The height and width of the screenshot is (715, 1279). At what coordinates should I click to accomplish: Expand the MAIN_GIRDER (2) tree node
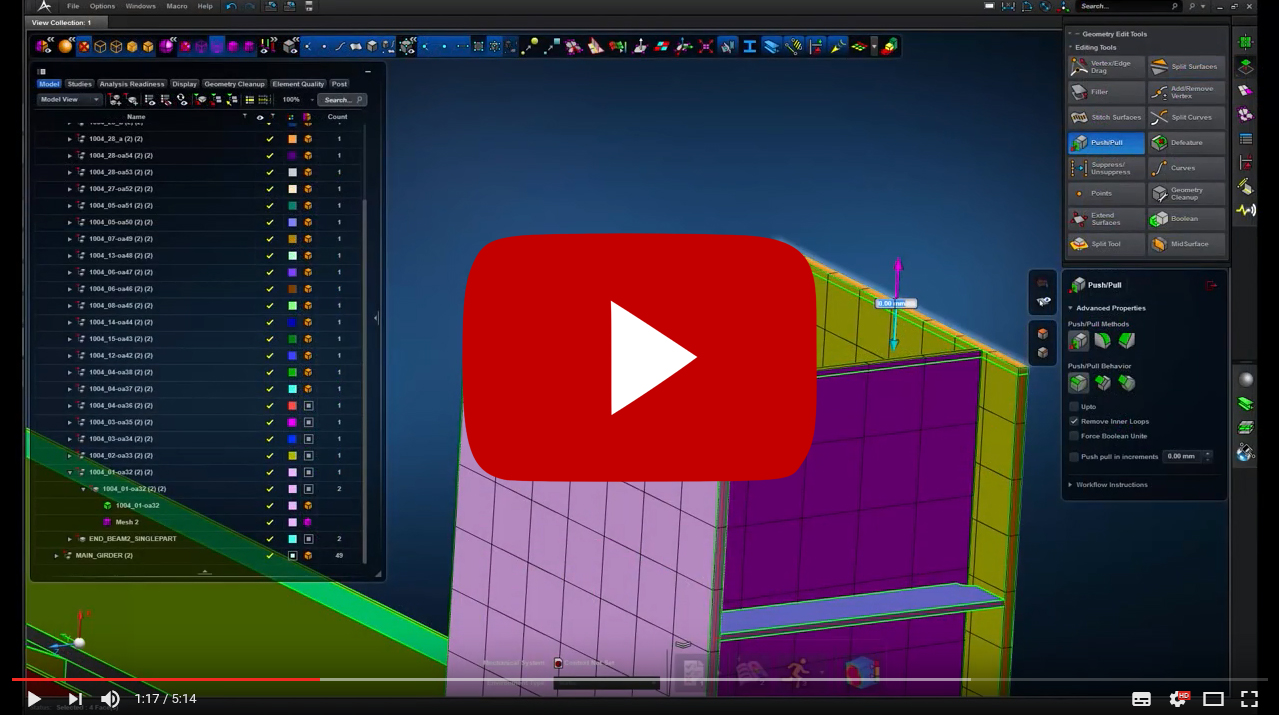pos(56,555)
